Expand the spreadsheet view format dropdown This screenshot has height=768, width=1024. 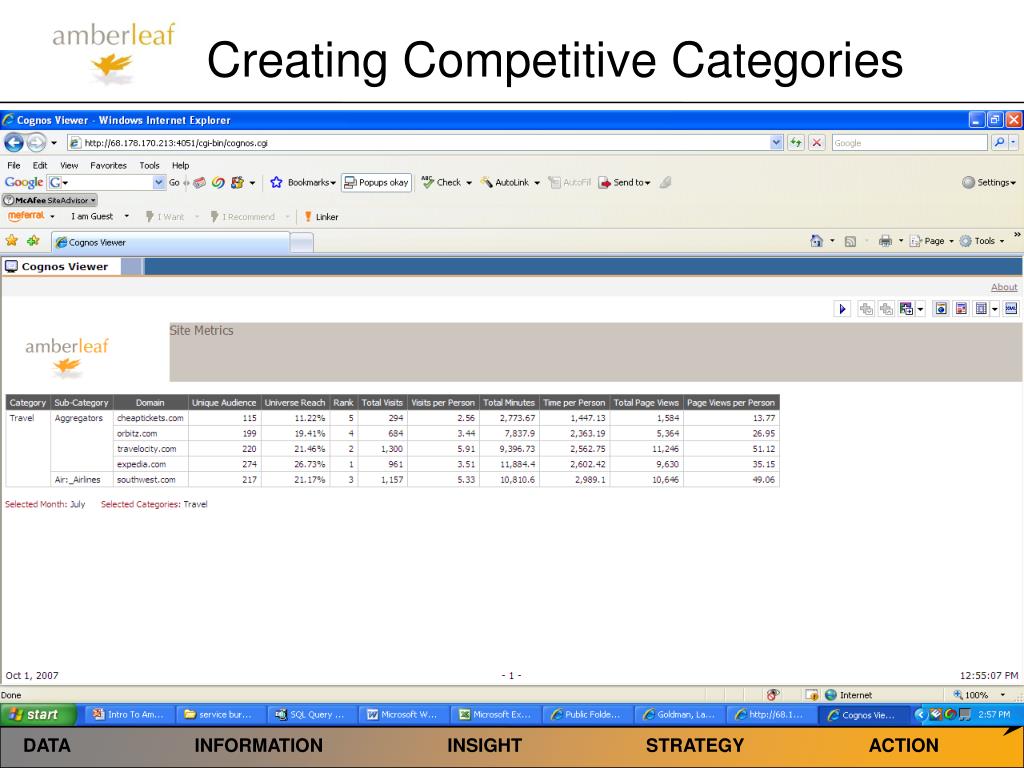click(x=995, y=309)
